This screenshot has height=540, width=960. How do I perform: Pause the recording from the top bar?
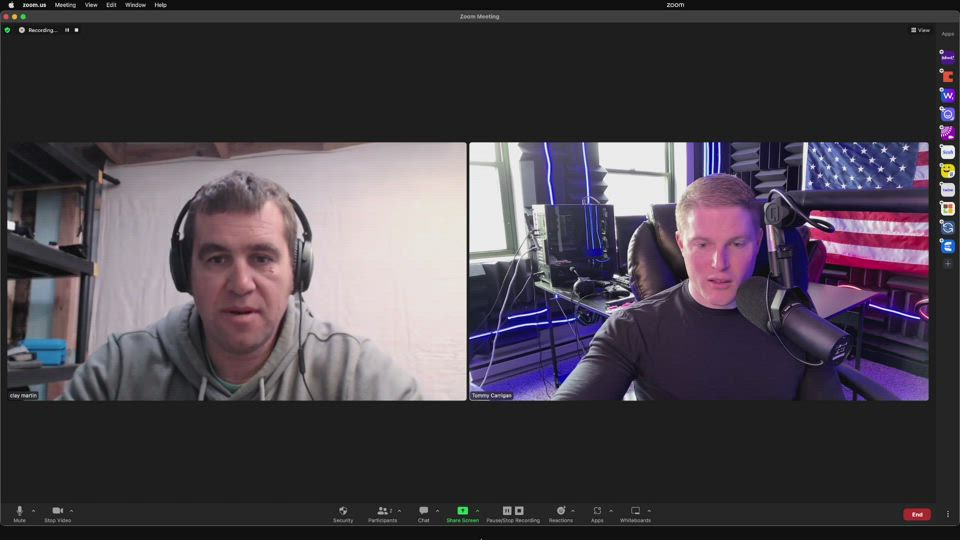click(67, 30)
